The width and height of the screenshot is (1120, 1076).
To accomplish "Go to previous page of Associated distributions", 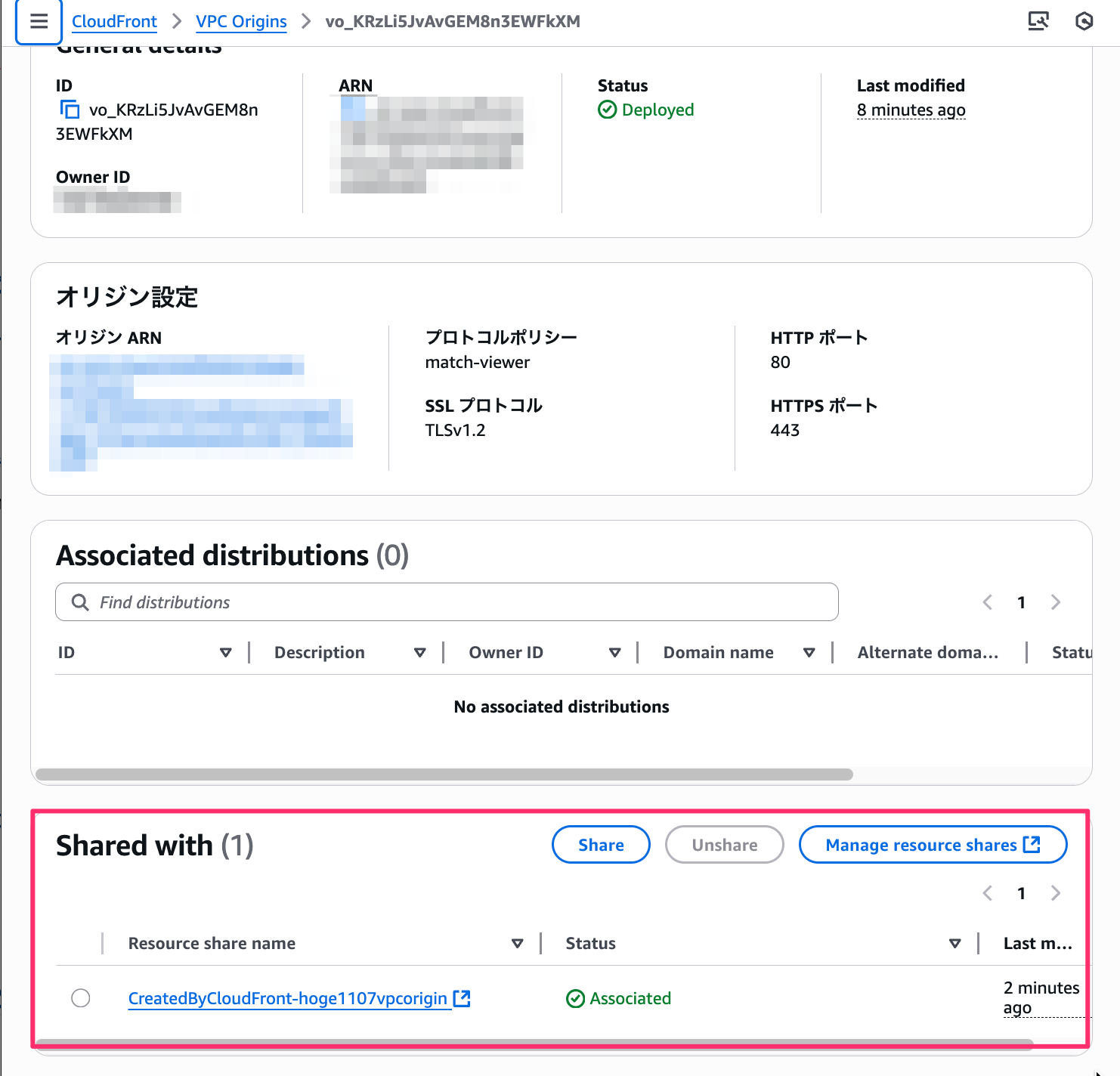I will click(x=987, y=602).
